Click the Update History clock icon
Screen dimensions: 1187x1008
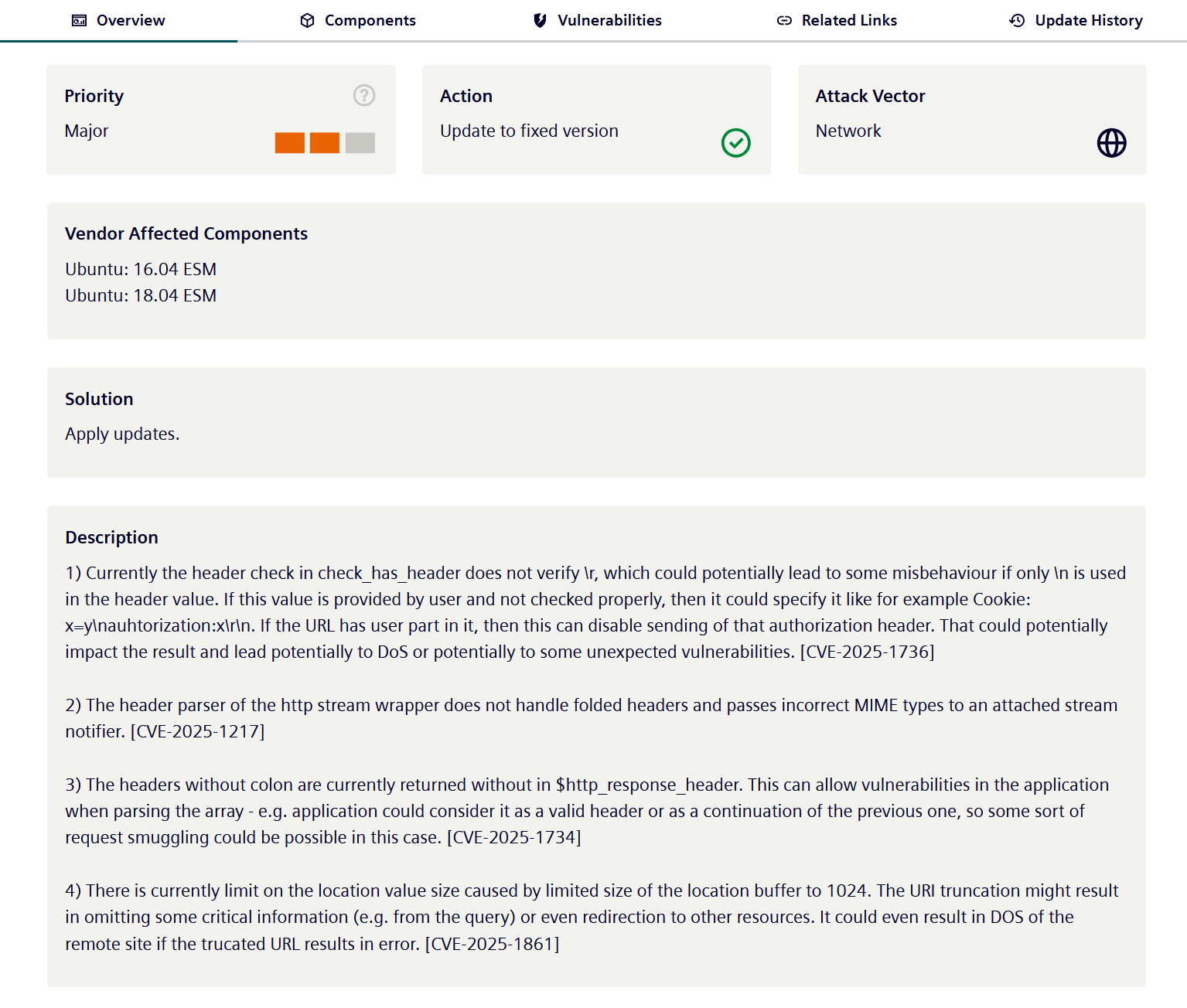[1017, 21]
